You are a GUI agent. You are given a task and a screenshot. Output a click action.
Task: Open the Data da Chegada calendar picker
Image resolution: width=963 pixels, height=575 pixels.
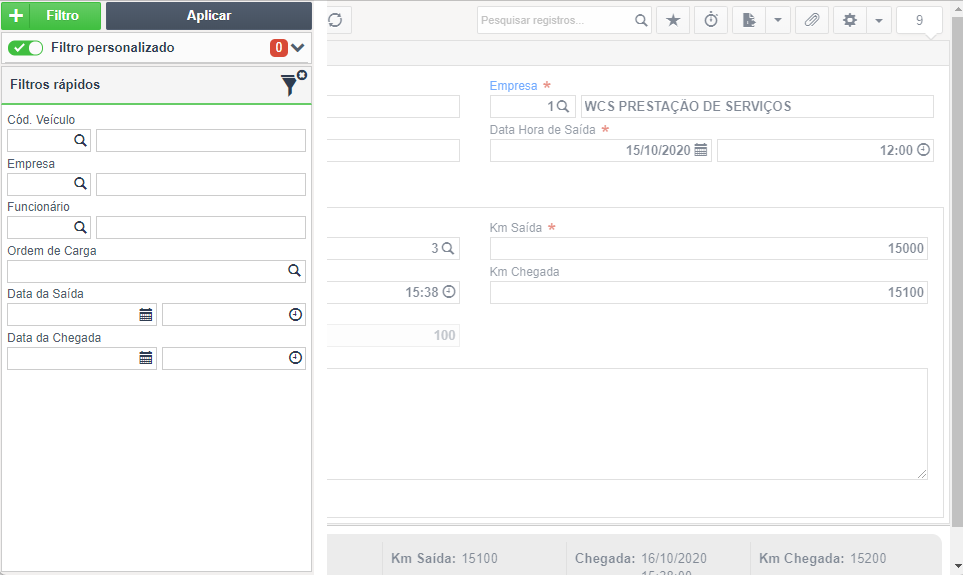146,358
